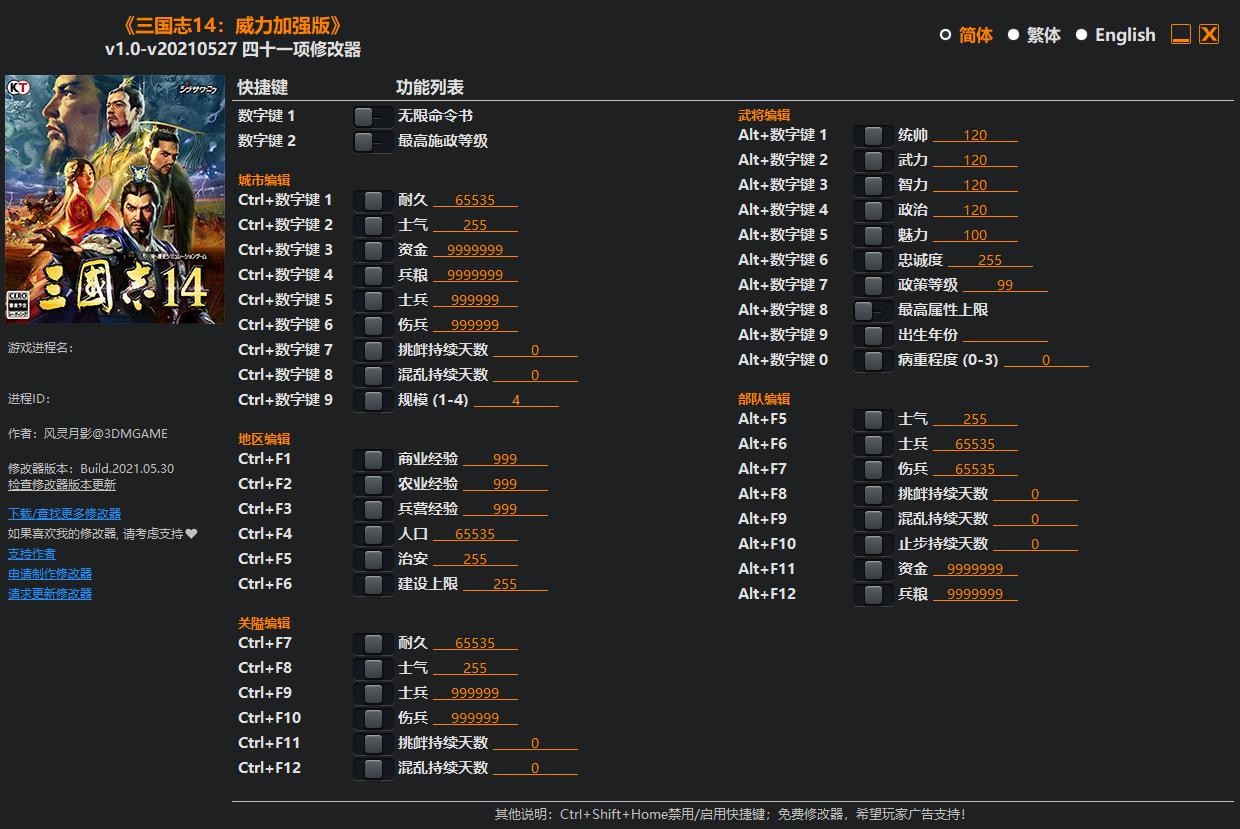The height and width of the screenshot is (829, 1240).
Task: Click the 城市编辑 section heading
Action: point(264,180)
